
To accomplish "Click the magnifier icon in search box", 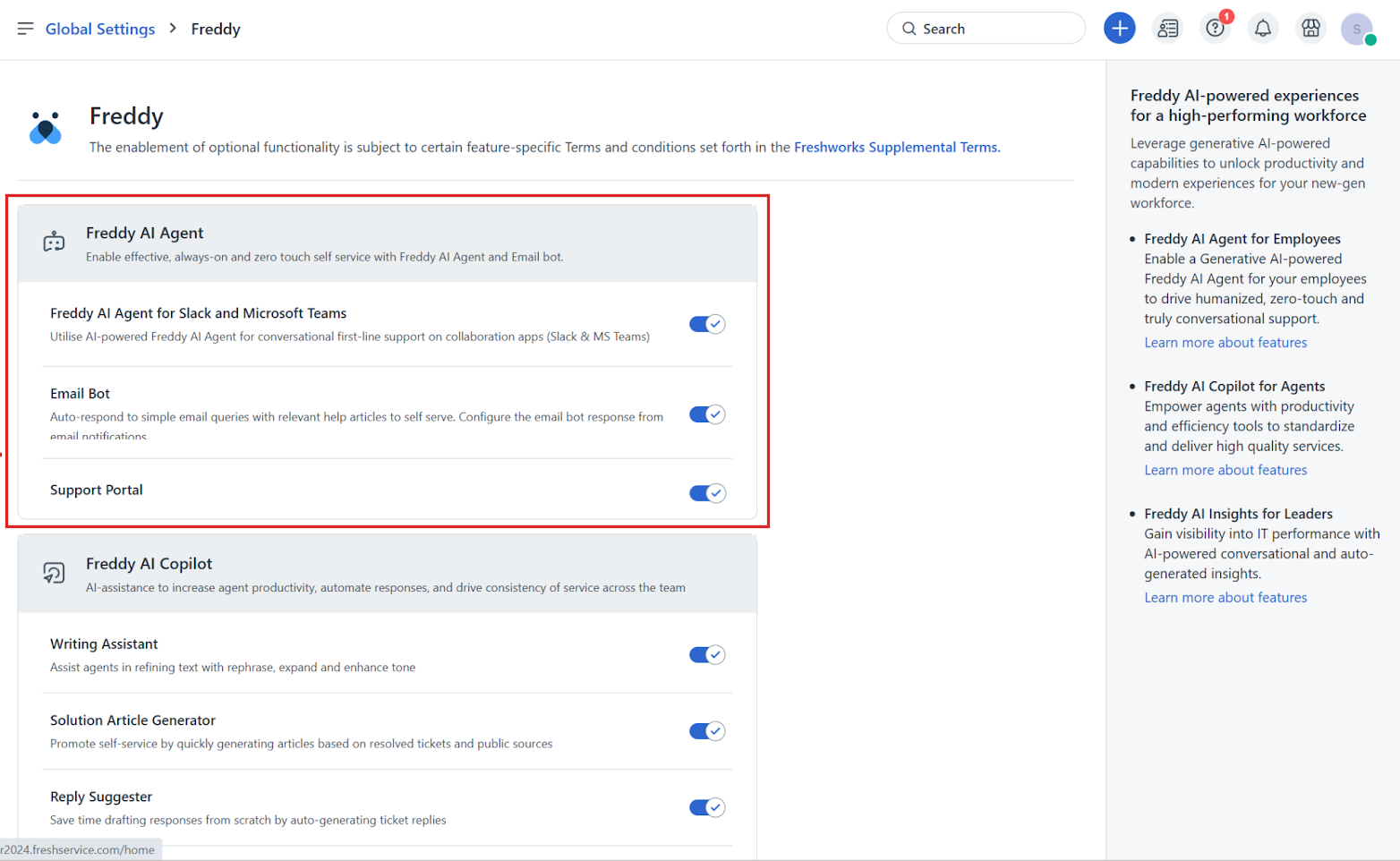I will tap(909, 29).
